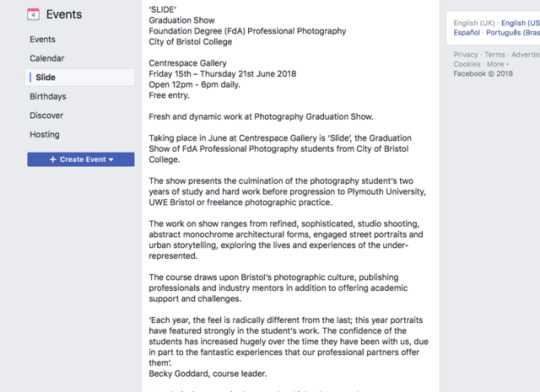The width and height of the screenshot is (540, 392).
Task: Open the Advertising footer link
Action: 526,54
